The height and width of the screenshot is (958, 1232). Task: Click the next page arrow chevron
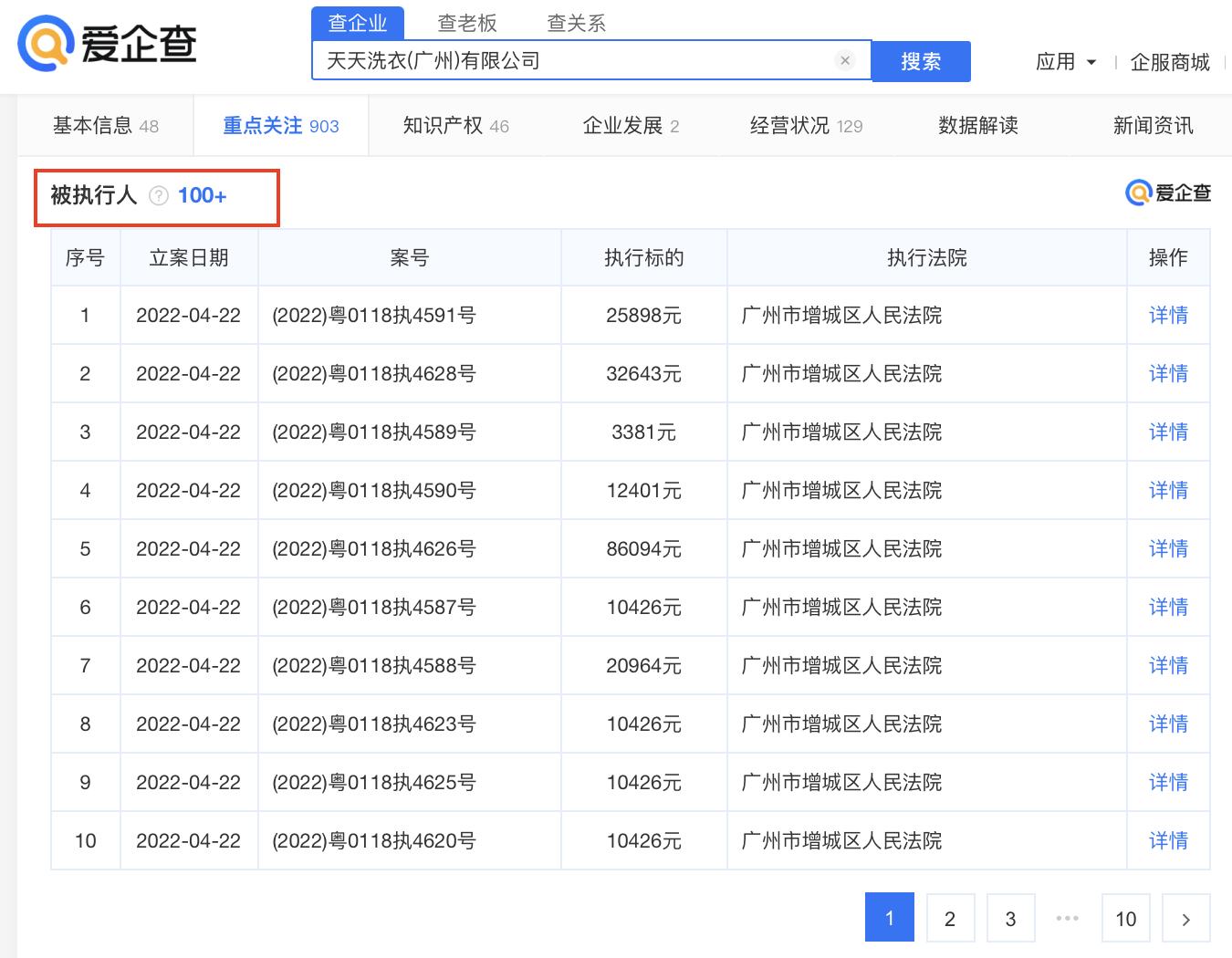point(1185,918)
